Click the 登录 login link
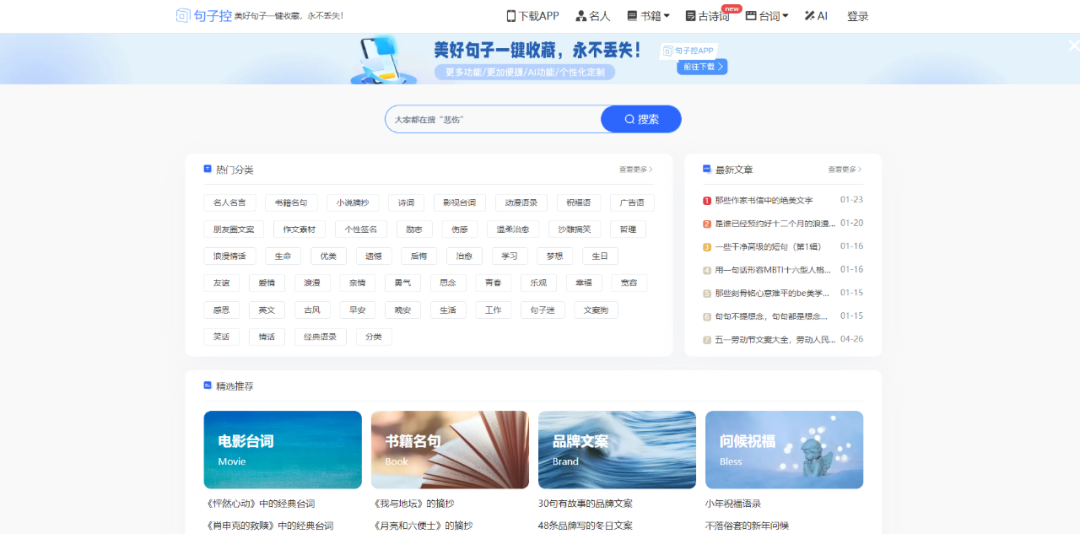 (x=858, y=16)
